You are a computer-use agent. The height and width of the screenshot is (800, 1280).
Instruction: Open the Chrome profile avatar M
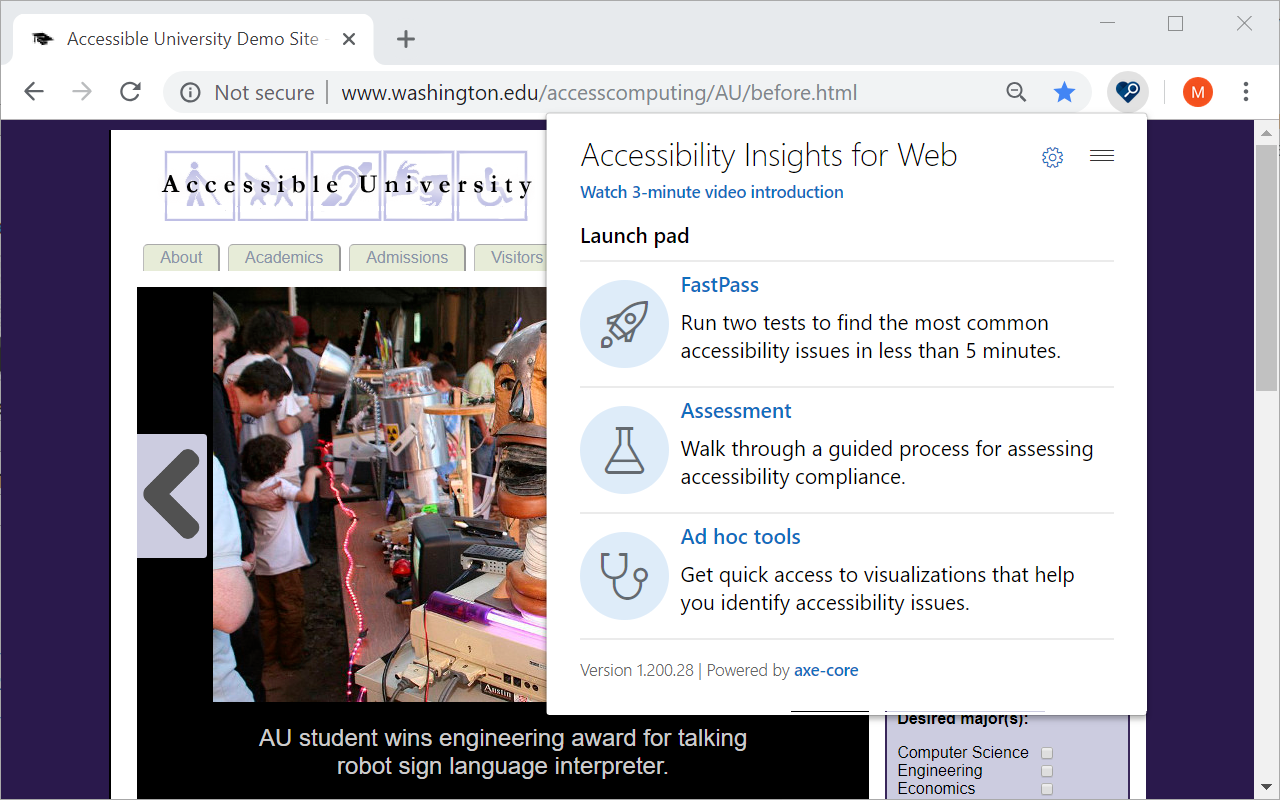[x=1197, y=92]
